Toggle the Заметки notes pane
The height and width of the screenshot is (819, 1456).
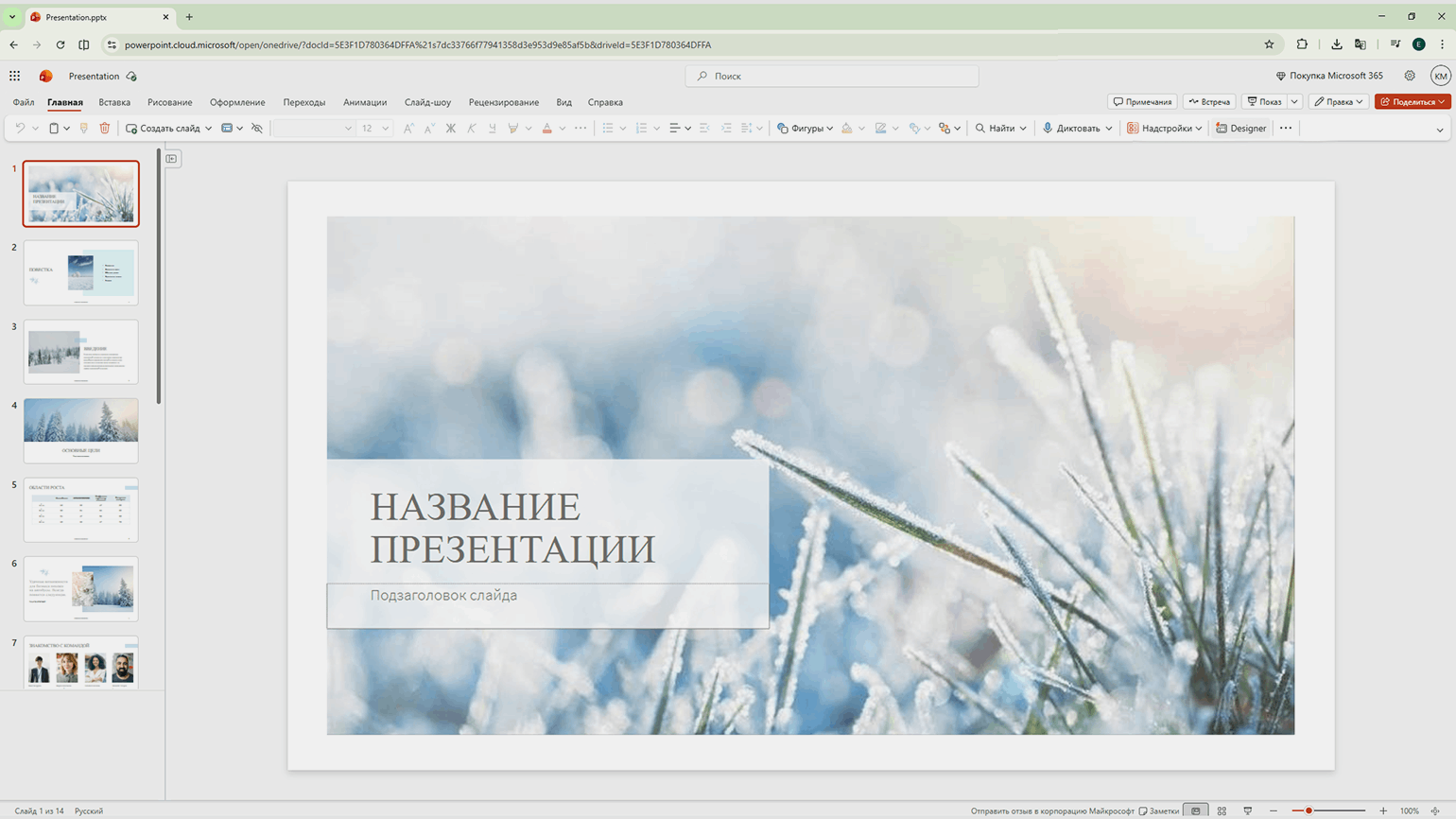point(1159,810)
